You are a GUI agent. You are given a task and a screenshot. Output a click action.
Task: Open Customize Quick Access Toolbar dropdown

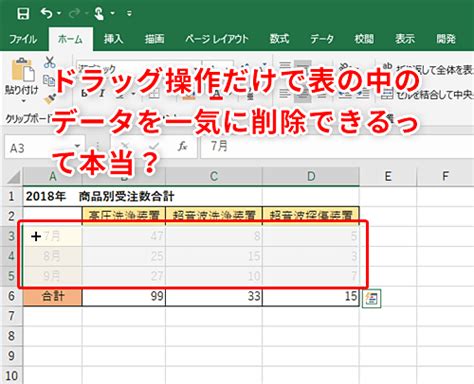pyautogui.click(x=129, y=13)
